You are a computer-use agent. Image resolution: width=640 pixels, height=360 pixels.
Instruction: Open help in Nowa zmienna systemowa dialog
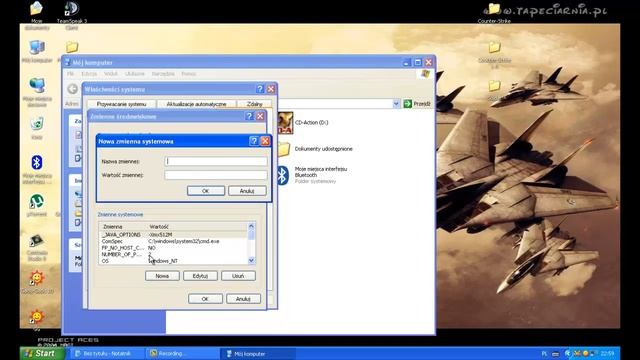pos(254,141)
